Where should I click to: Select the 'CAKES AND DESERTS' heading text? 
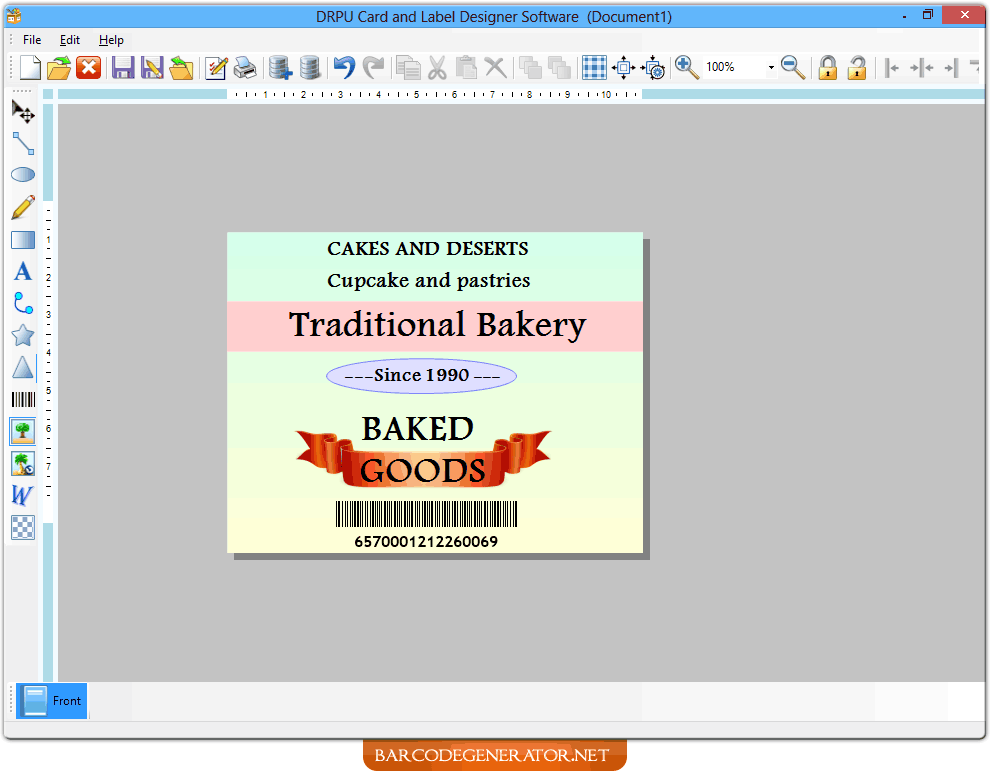point(427,249)
